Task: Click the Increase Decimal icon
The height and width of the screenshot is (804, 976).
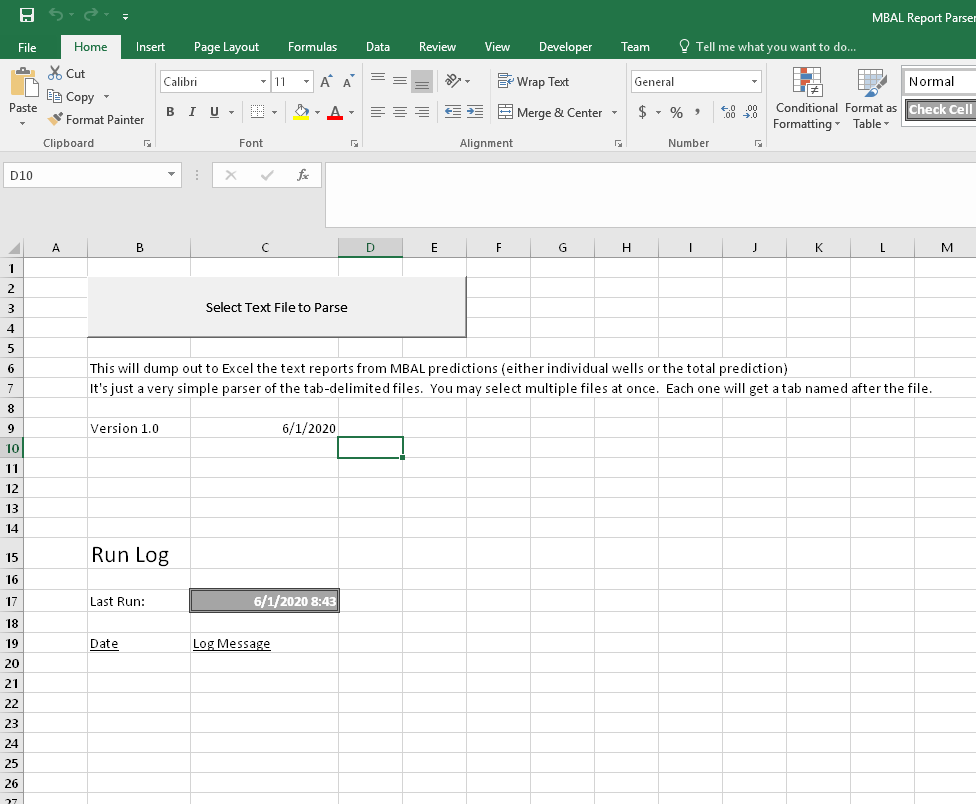Action: pyautogui.click(x=727, y=113)
